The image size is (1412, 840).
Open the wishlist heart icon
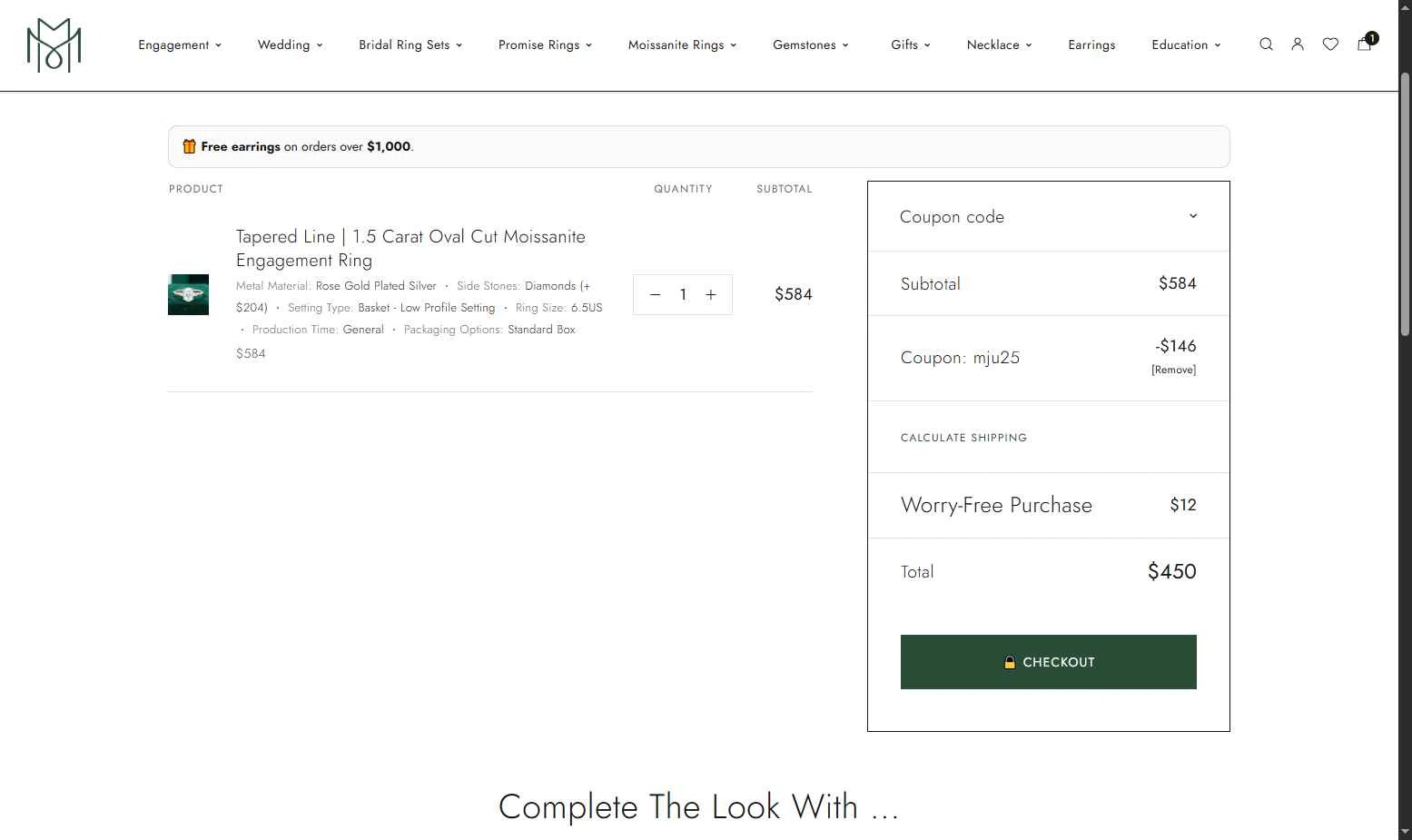click(1330, 44)
